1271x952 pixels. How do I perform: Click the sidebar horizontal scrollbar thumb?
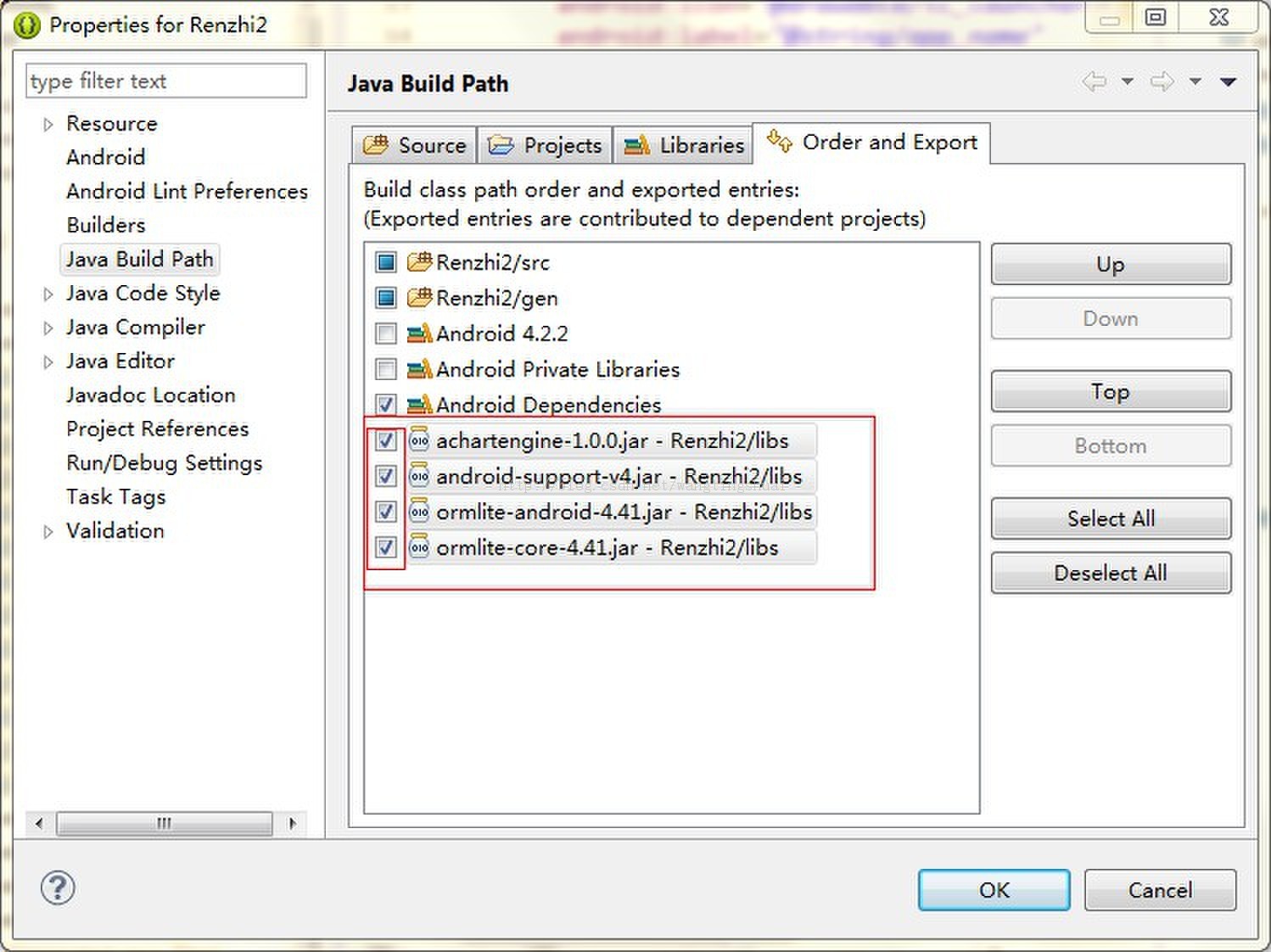click(x=165, y=823)
